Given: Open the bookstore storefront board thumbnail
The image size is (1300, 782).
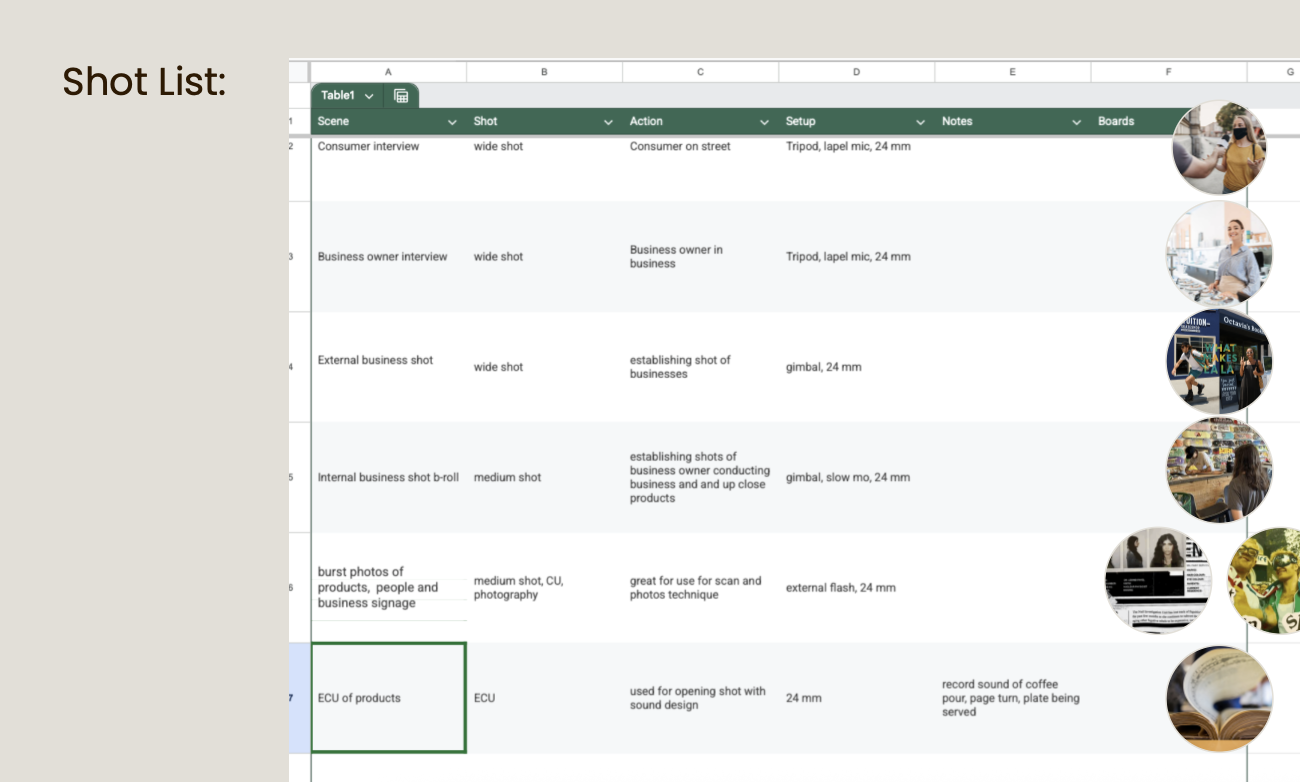Looking at the screenshot, I should point(1219,361).
